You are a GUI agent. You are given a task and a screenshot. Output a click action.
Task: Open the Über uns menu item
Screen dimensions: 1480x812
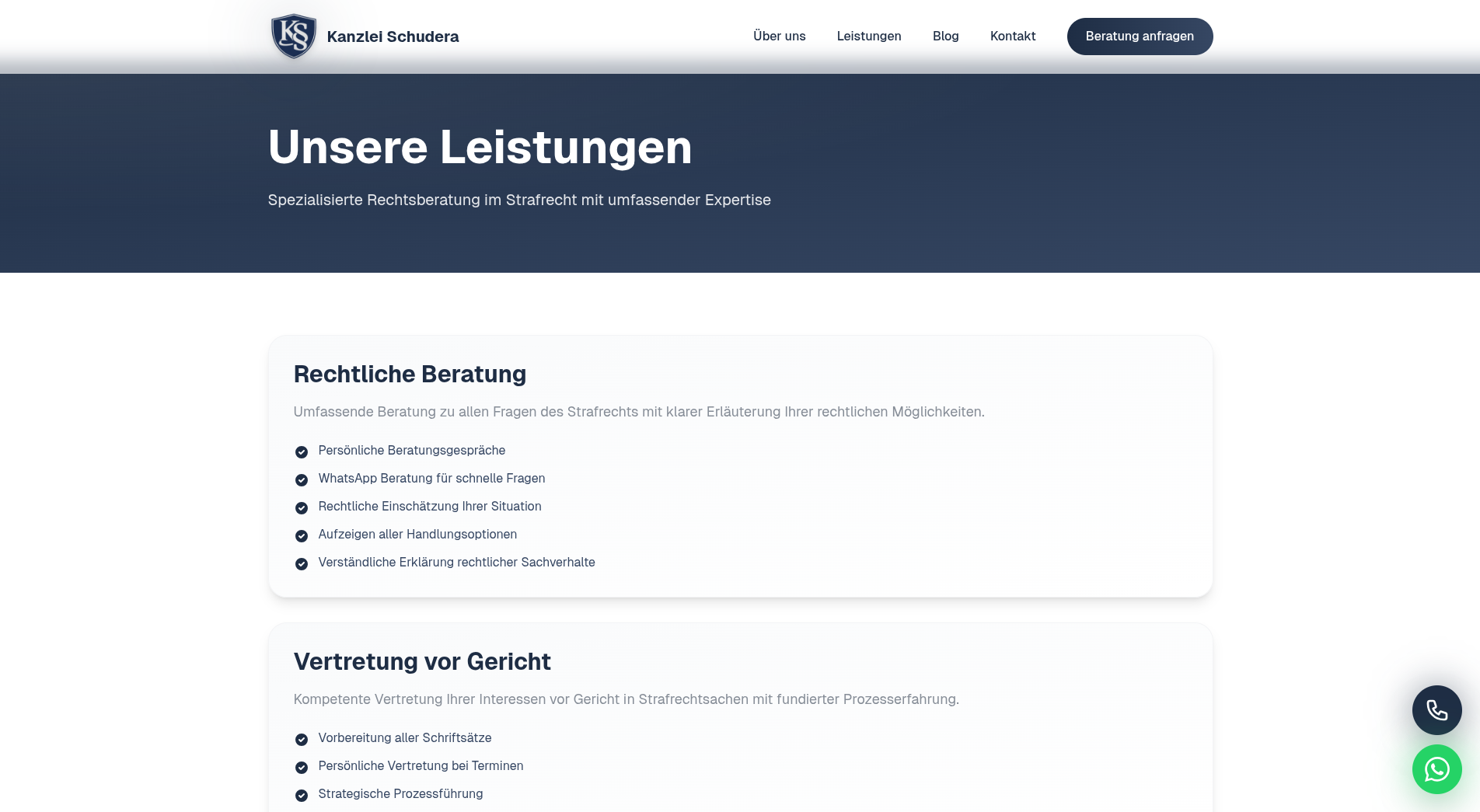pyautogui.click(x=779, y=36)
